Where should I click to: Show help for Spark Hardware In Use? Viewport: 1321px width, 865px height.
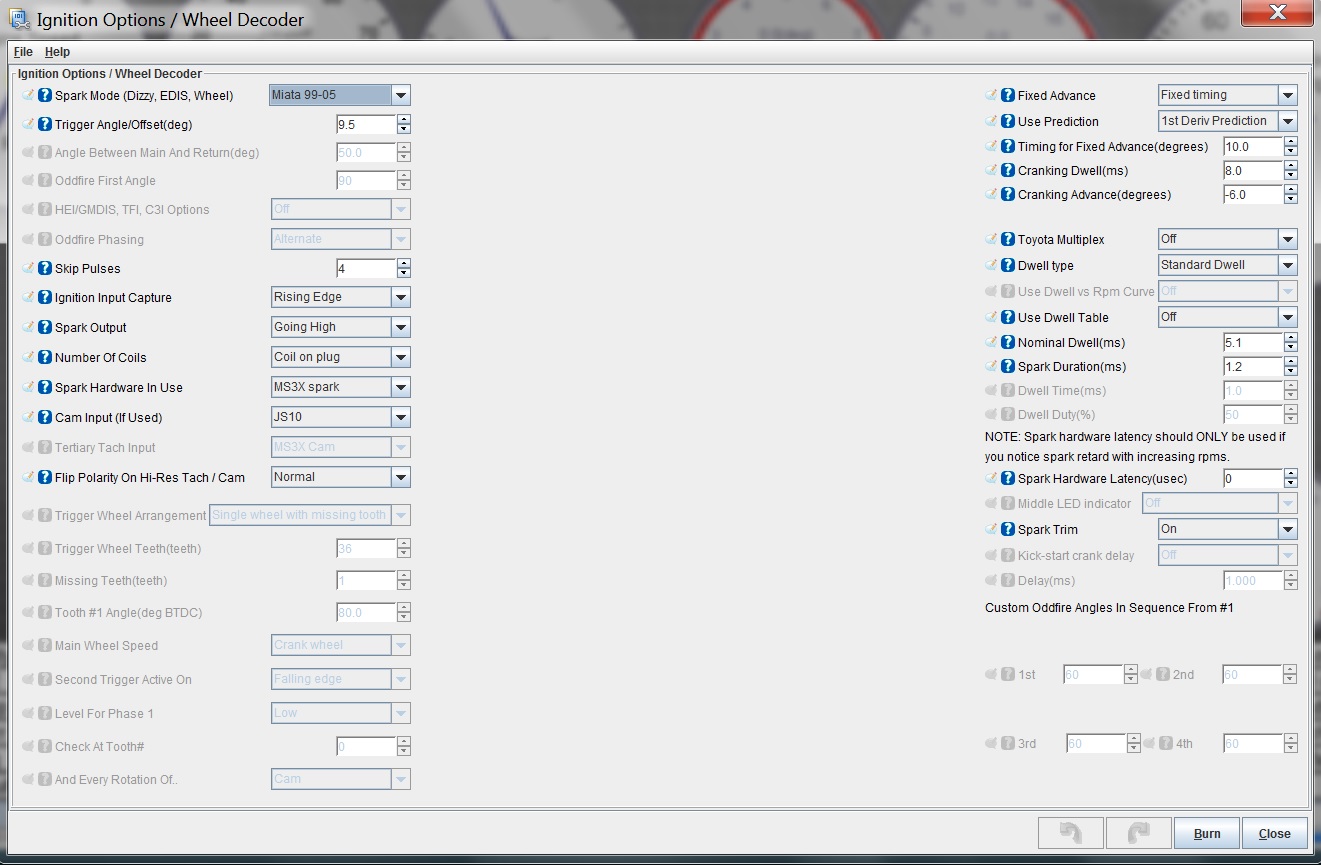(x=45, y=388)
